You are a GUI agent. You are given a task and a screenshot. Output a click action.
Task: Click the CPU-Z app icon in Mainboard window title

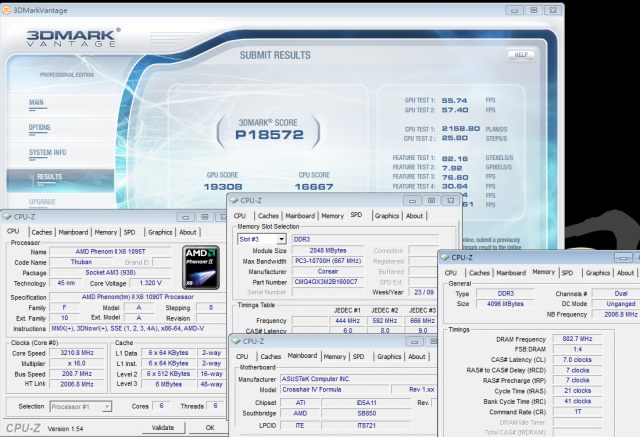tap(236, 341)
